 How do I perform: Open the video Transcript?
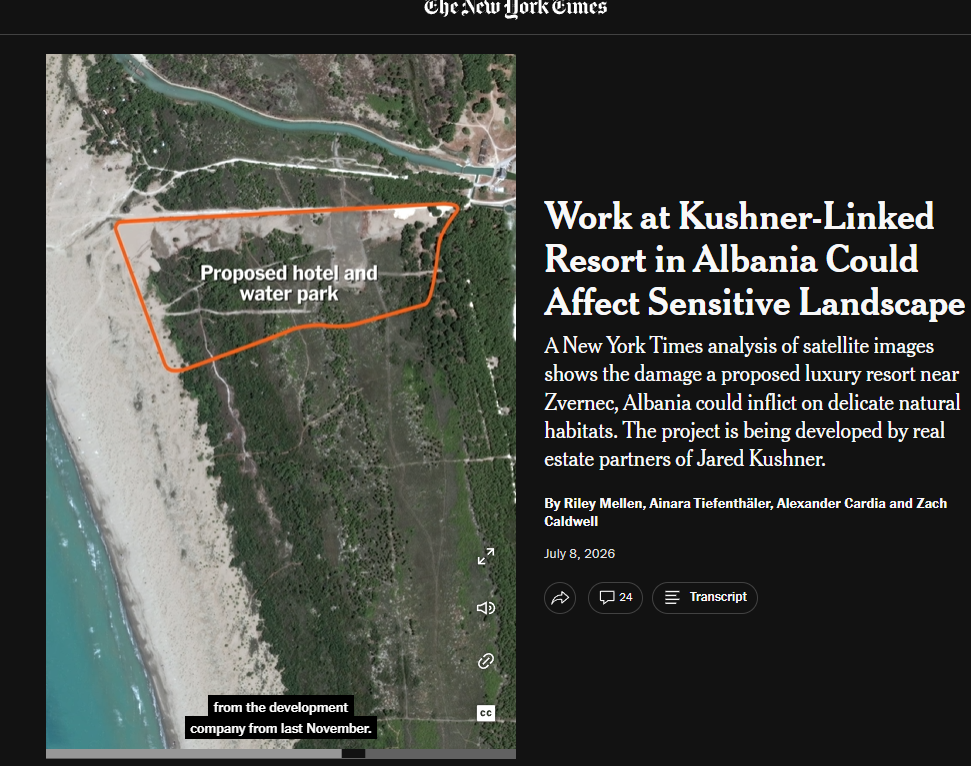tap(705, 598)
